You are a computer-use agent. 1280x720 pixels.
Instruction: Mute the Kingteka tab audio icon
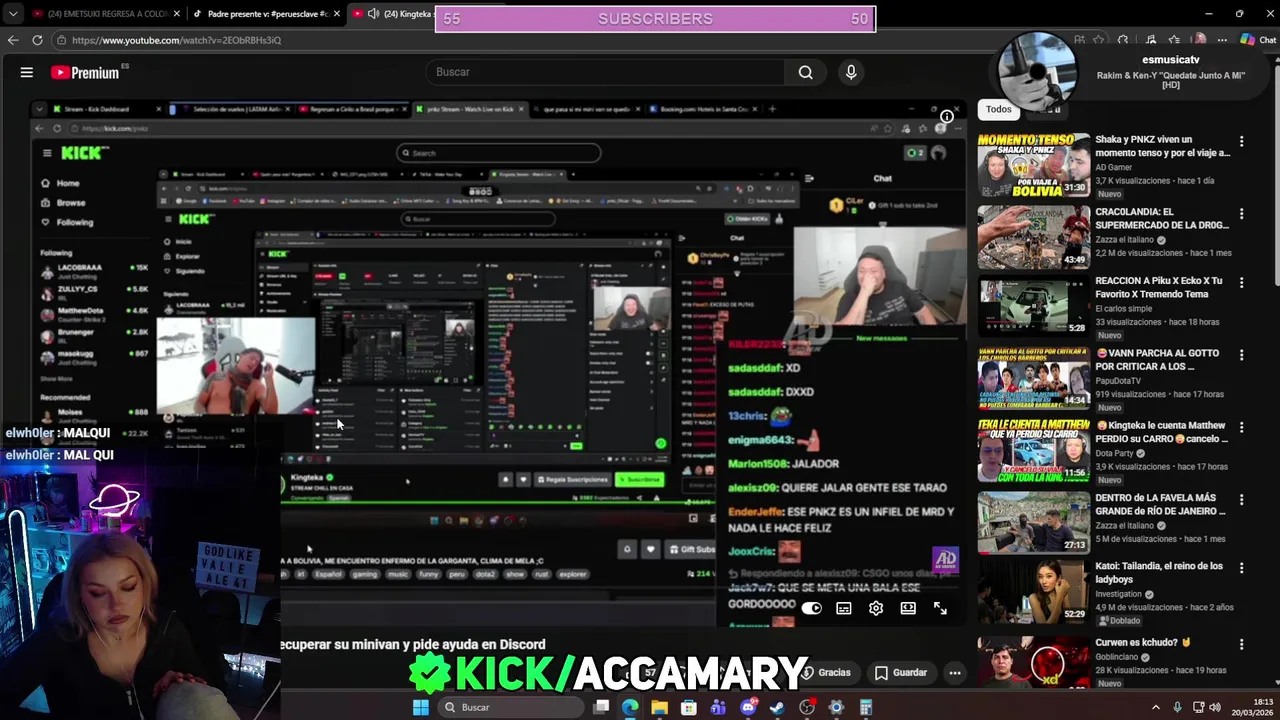pos(373,14)
